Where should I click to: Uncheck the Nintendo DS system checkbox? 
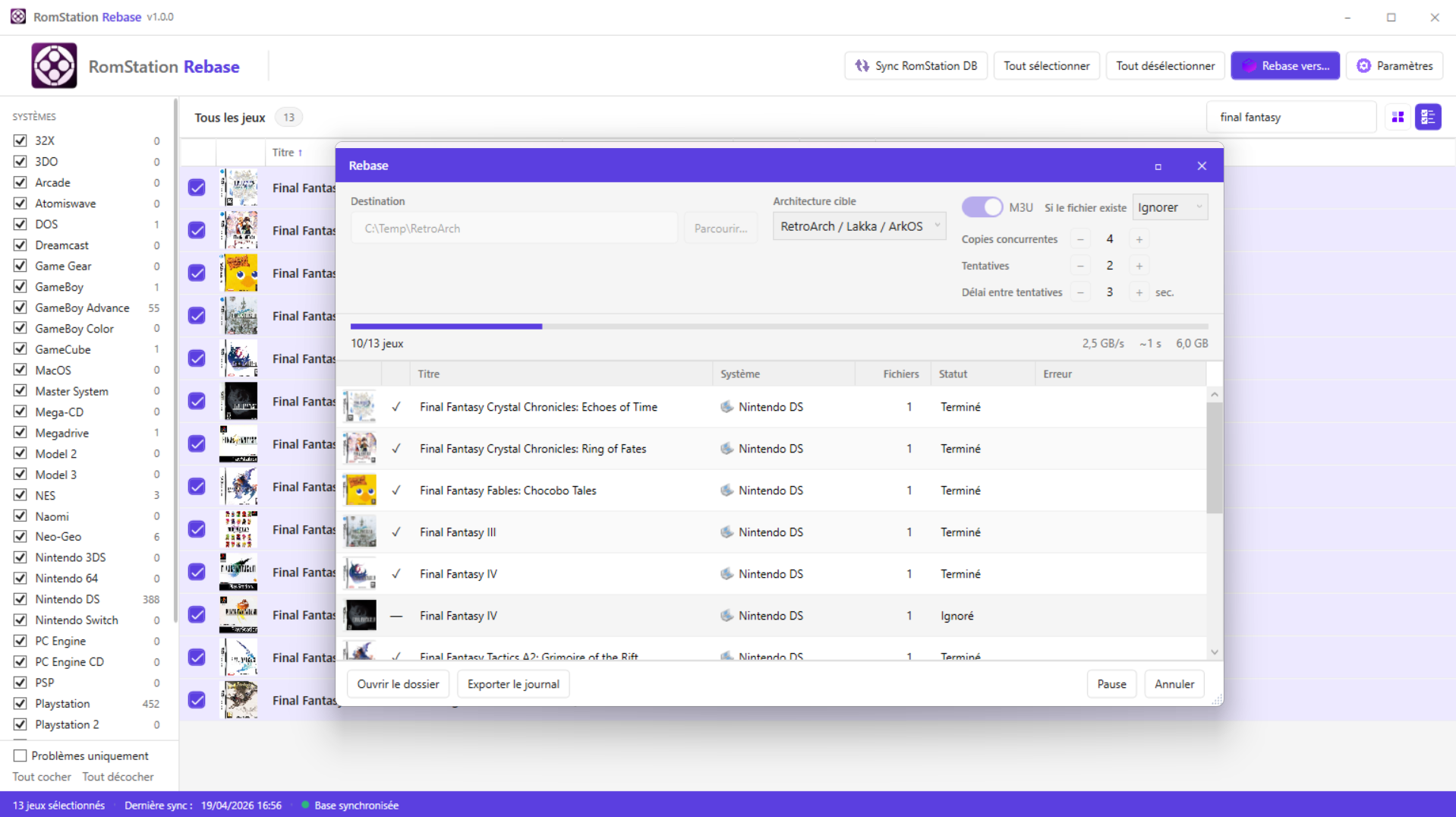(20, 599)
